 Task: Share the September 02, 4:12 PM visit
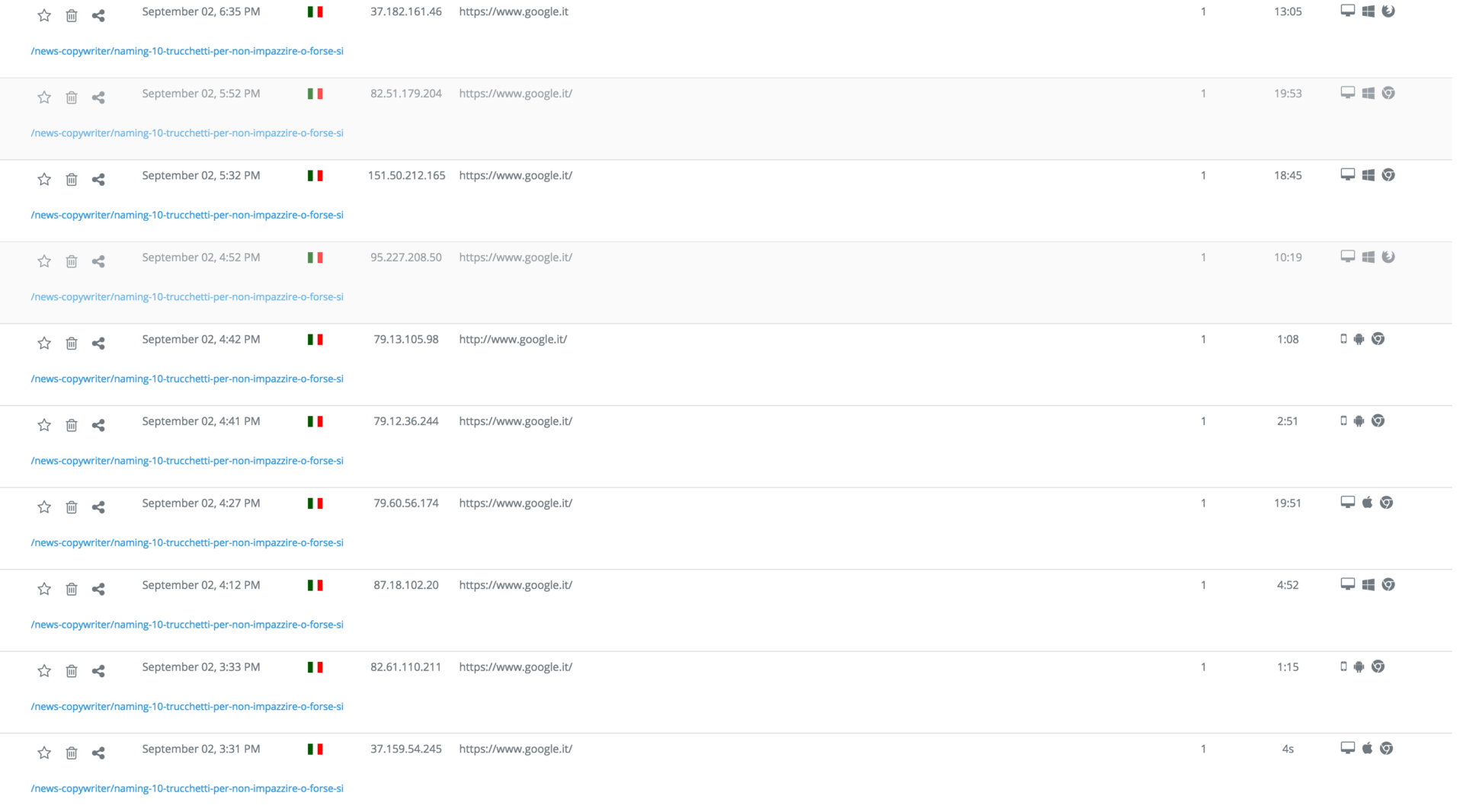tap(98, 589)
